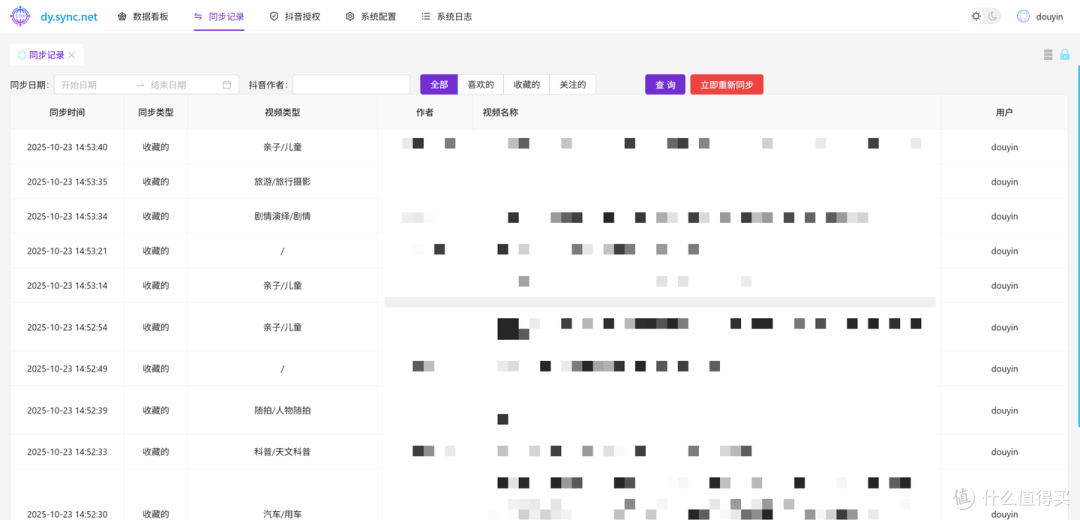This screenshot has height=520, width=1080.
Task: Click the 科普/天文科普 video type cell
Action: [282, 452]
